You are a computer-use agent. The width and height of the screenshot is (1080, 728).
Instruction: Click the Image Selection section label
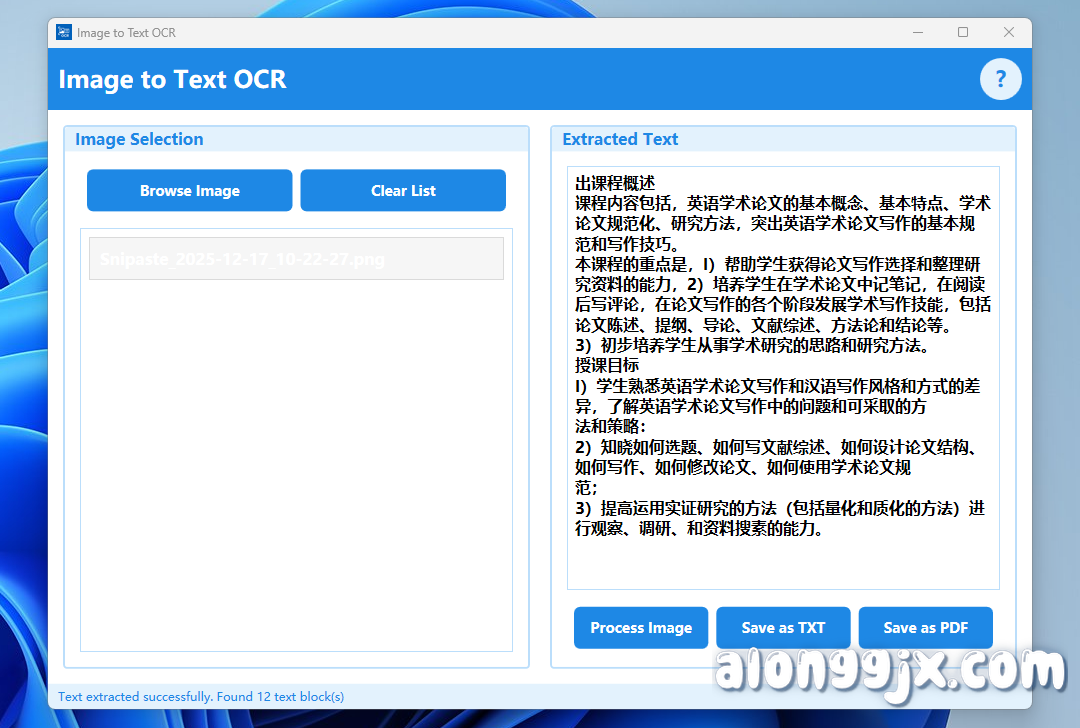[139, 139]
